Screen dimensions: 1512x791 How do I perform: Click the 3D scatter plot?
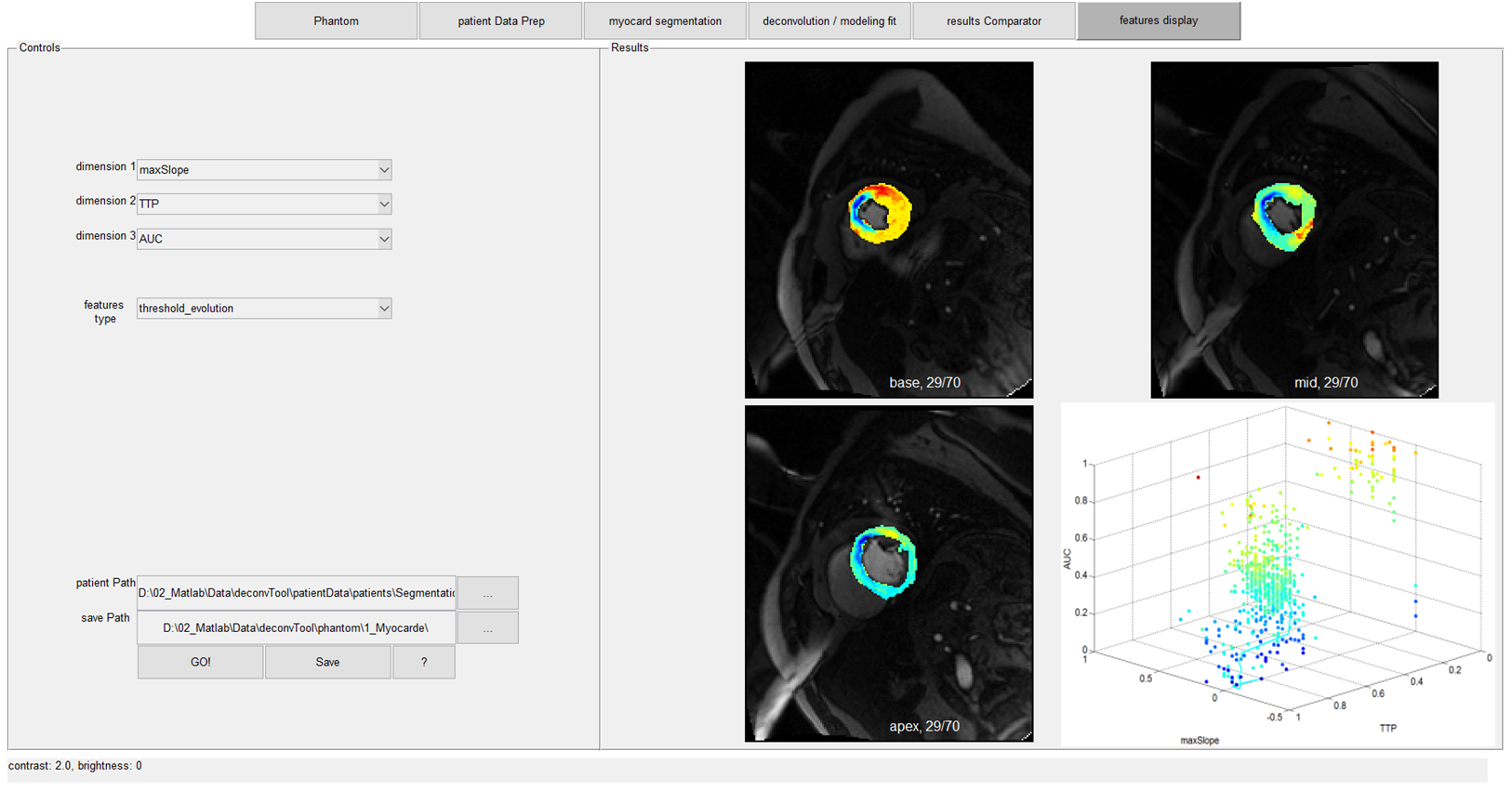pos(1277,573)
